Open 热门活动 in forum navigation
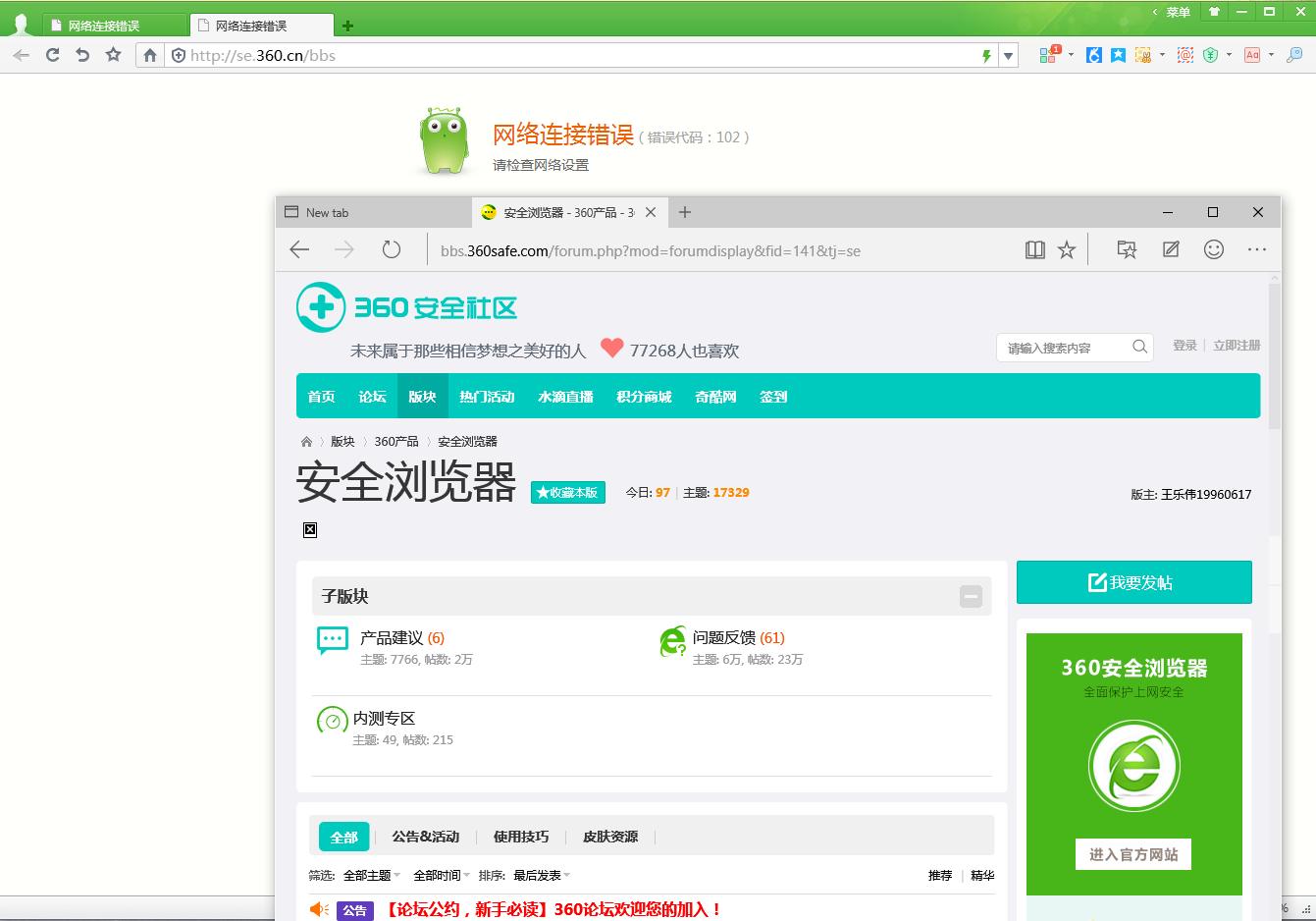Image resolution: width=1316 pixels, height=921 pixels. (487, 397)
